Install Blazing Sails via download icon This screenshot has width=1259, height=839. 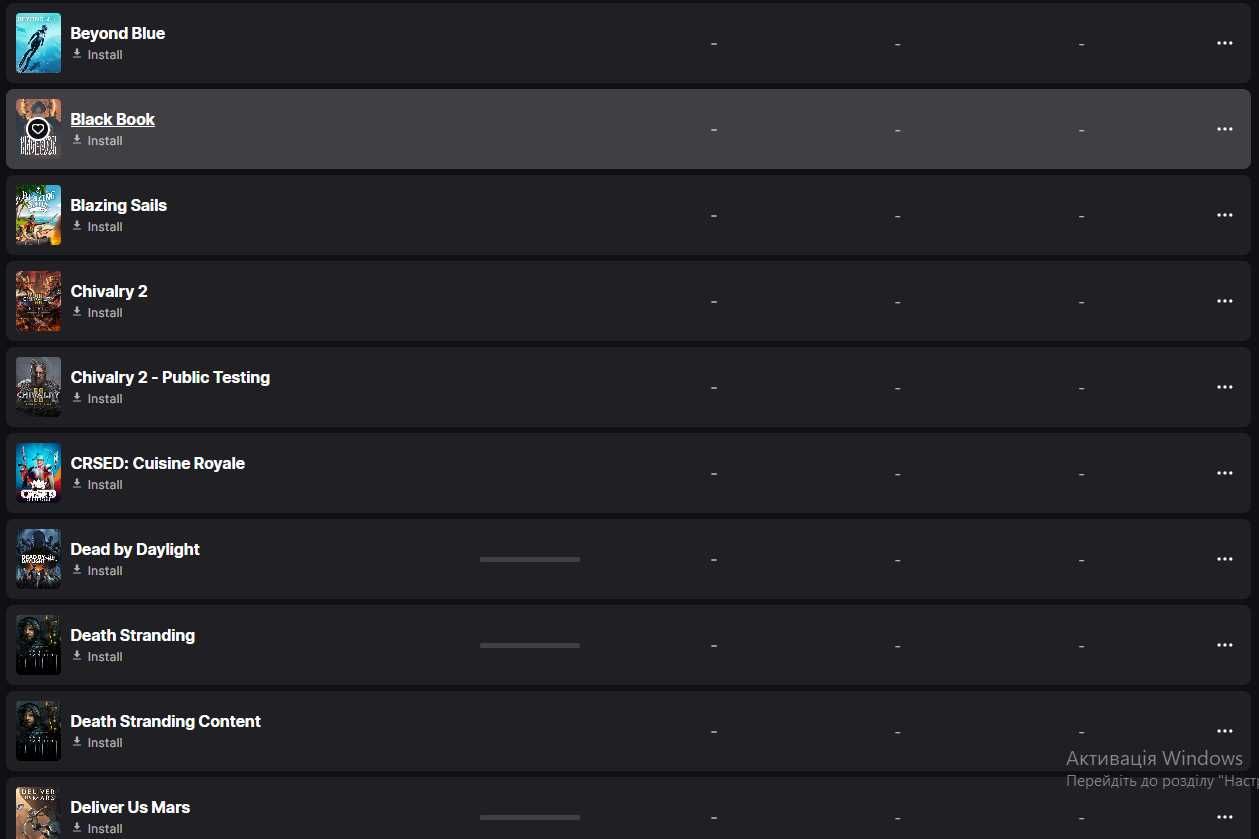(77, 226)
